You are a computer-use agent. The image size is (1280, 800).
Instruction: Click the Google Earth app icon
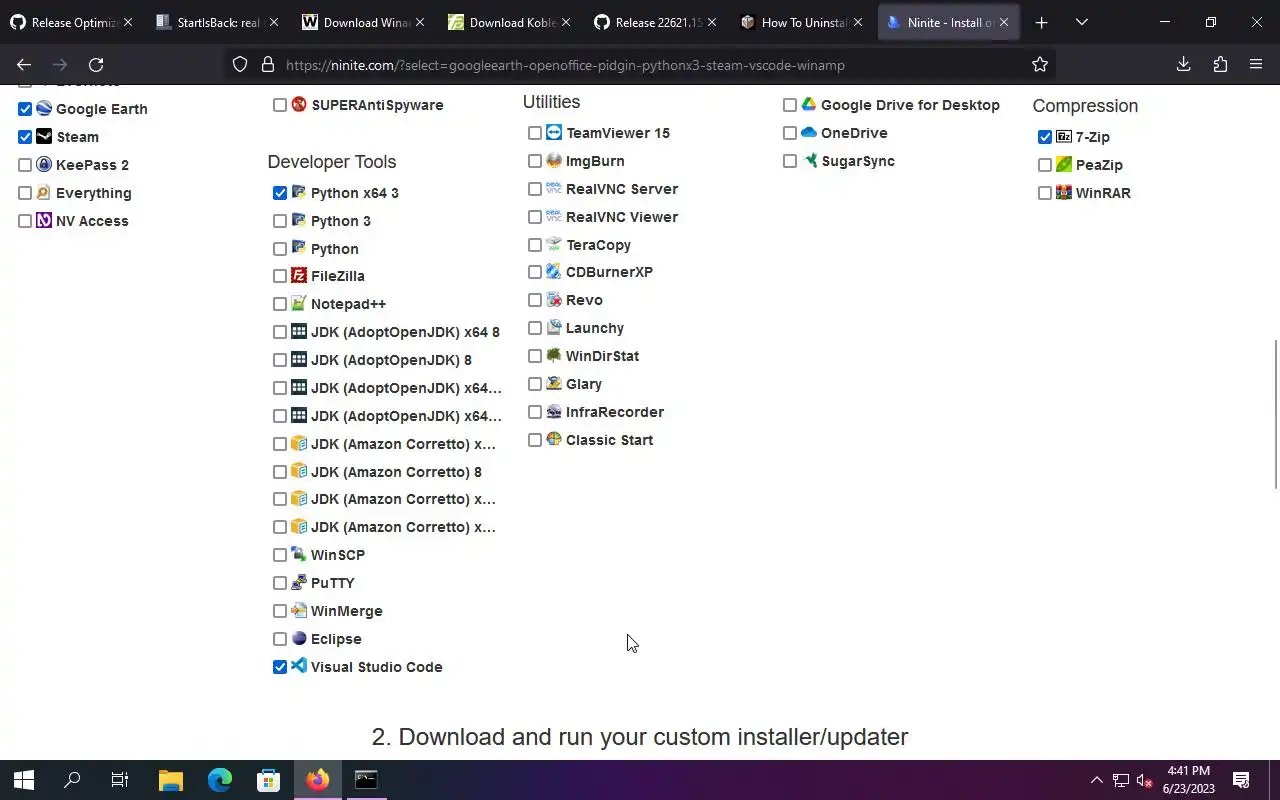click(x=44, y=108)
